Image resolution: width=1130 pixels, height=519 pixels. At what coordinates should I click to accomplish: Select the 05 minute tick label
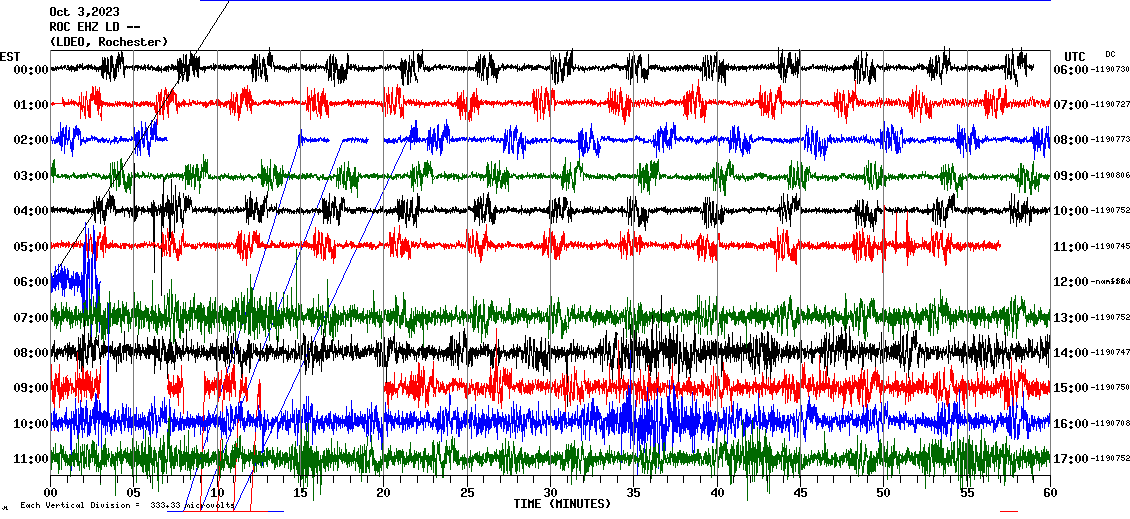click(133, 493)
